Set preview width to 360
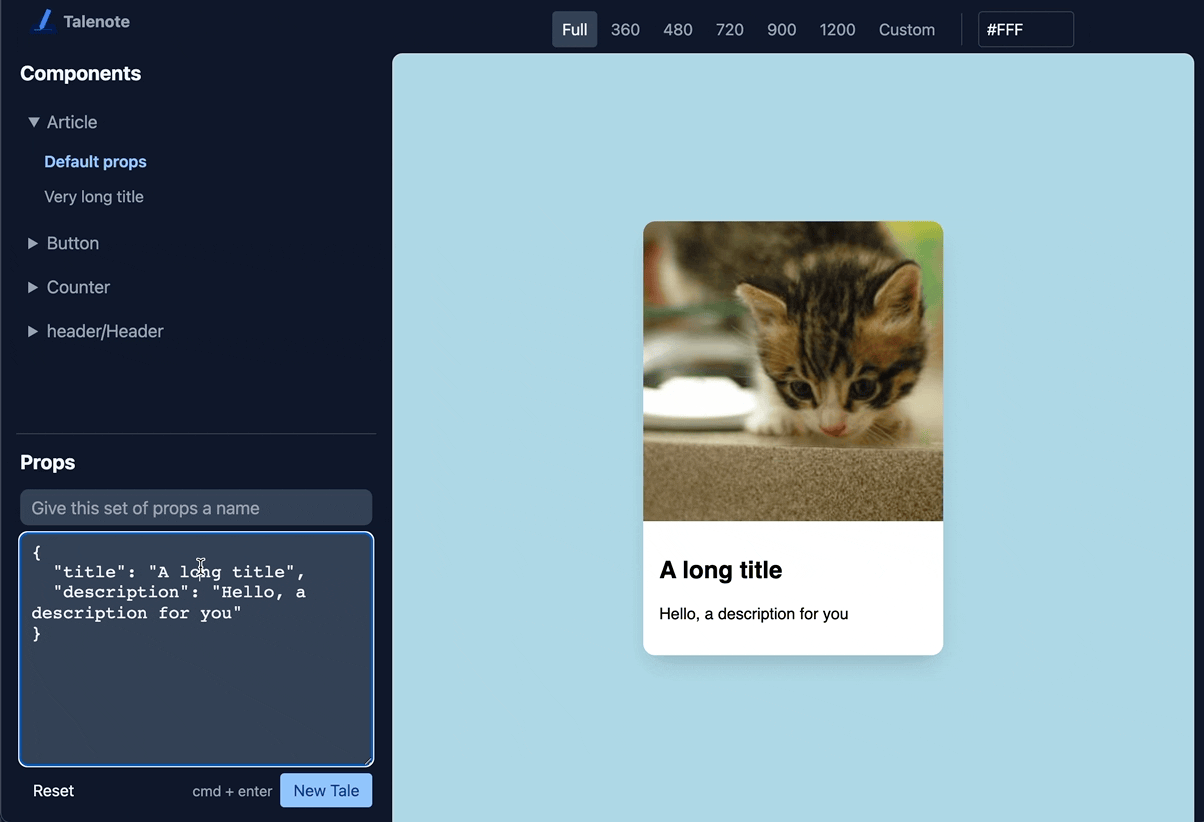 coord(625,30)
